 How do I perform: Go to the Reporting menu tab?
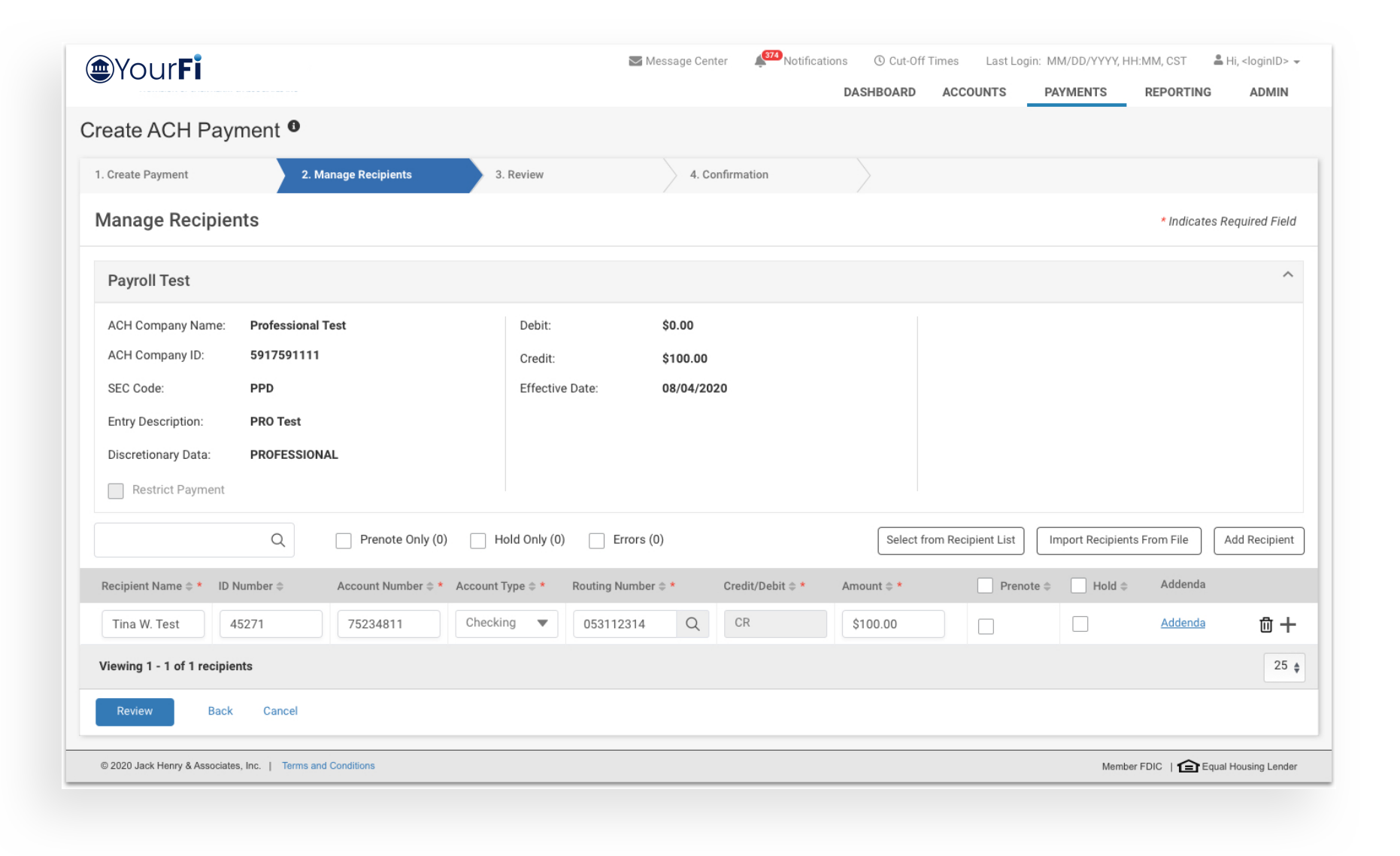pyautogui.click(x=1177, y=92)
